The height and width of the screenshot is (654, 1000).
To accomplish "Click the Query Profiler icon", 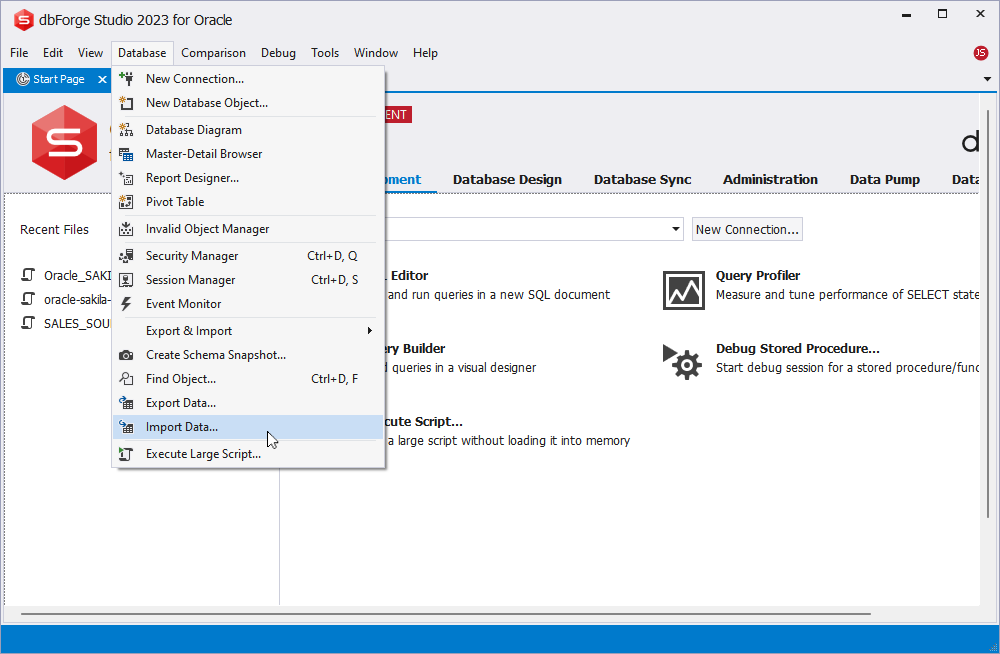I will click(x=684, y=290).
